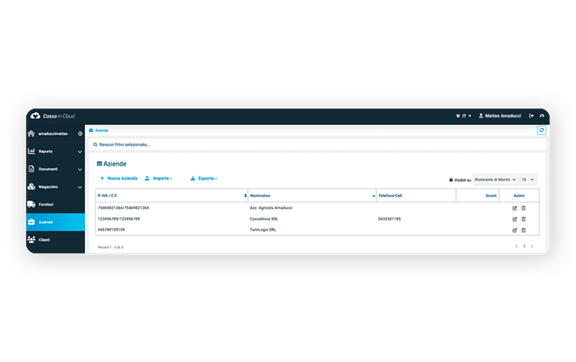The width and height of the screenshot is (576, 362).
Task: Select page 1 in pagination
Action: pos(524,247)
